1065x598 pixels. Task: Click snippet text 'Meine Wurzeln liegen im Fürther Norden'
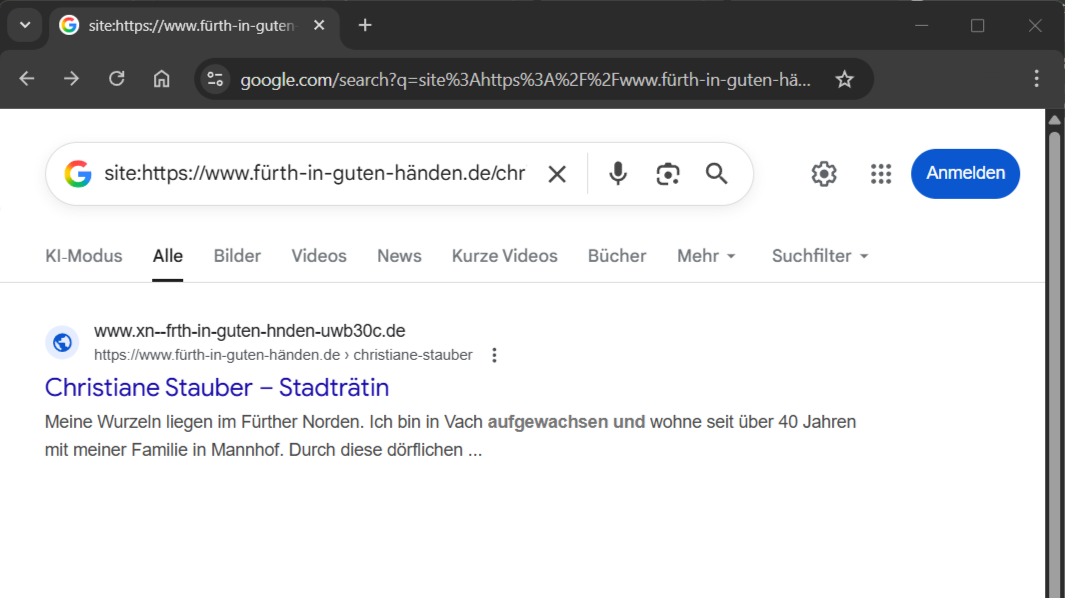204,422
